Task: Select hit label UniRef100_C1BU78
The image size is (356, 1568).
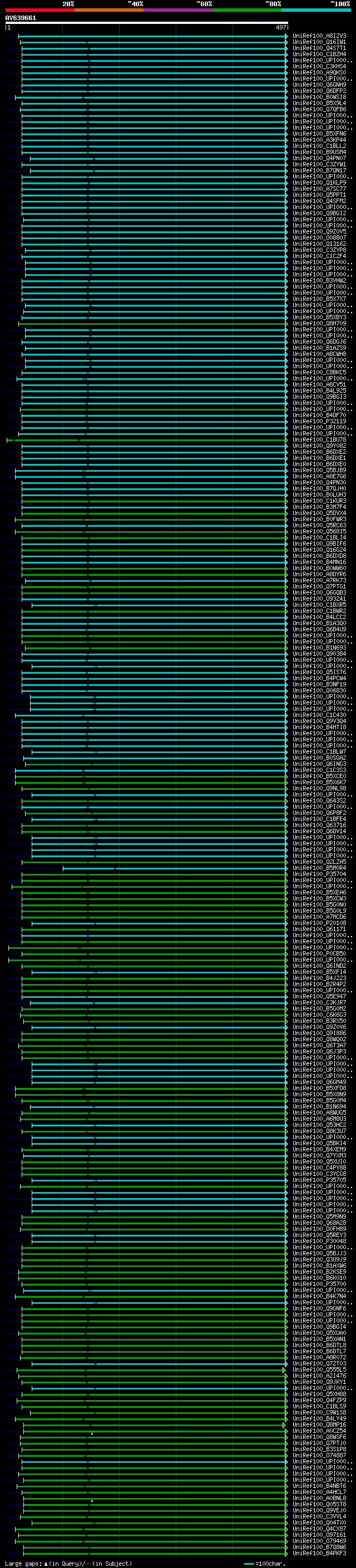Action: click(x=319, y=439)
